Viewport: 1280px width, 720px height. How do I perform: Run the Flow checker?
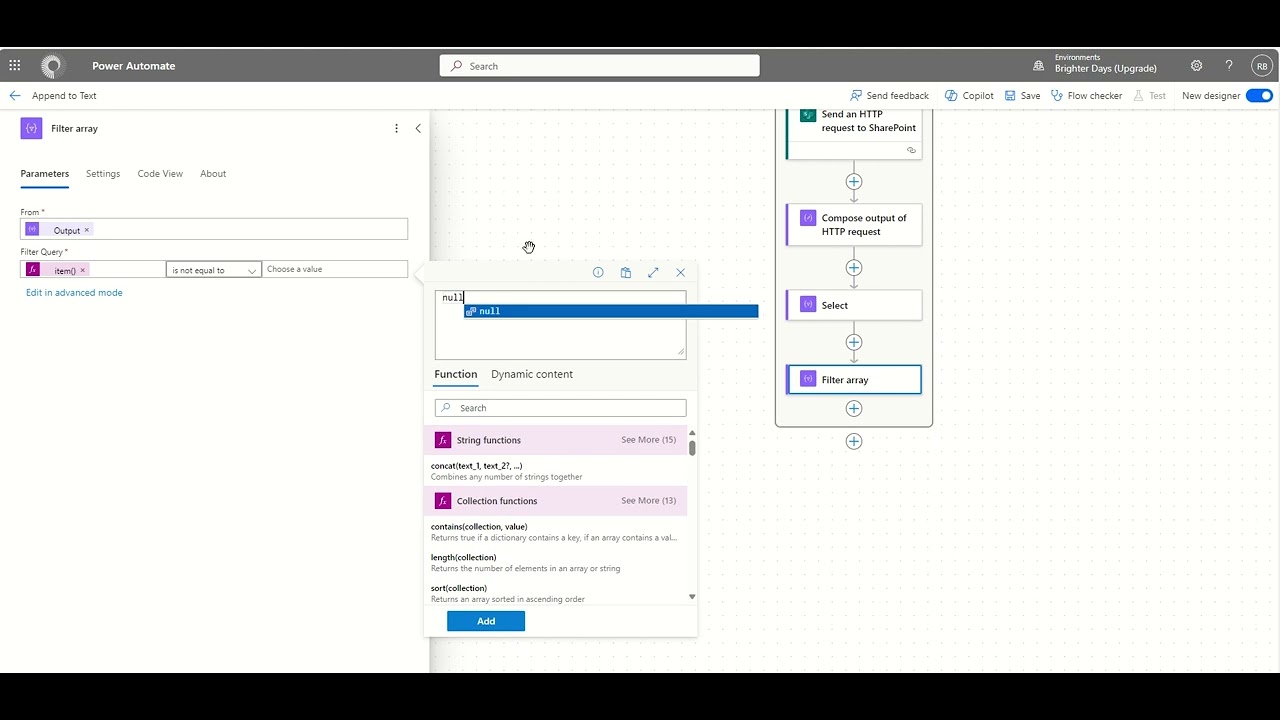point(1086,96)
